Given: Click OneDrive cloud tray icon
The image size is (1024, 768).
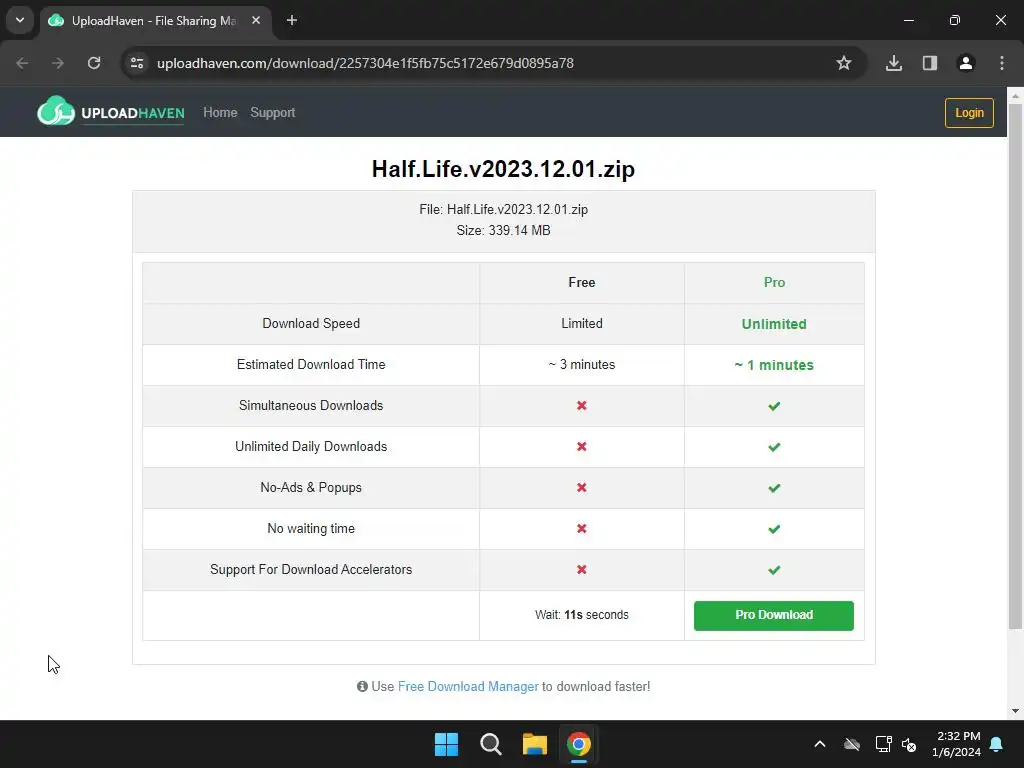Looking at the screenshot, I should [852, 744].
